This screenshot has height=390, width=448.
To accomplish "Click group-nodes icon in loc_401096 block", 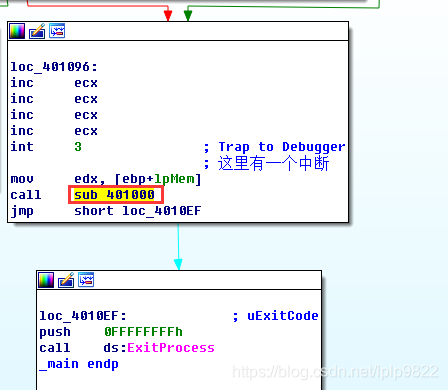I will point(57,31).
